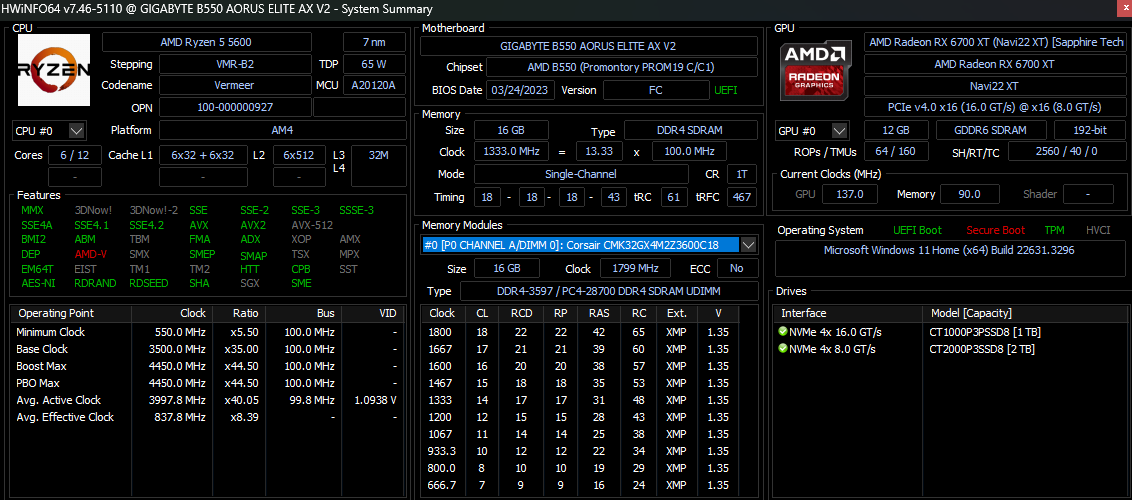Click the 65 W TDP value
Screen dimensions: 1132x500
coord(374,64)
